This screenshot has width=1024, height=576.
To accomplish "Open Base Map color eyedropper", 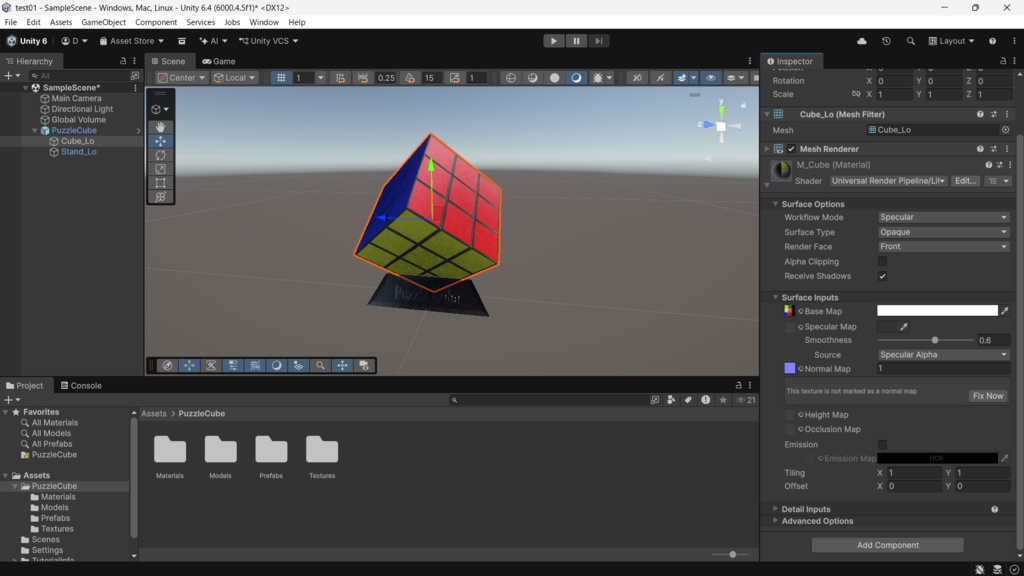I will [1005, 311].
